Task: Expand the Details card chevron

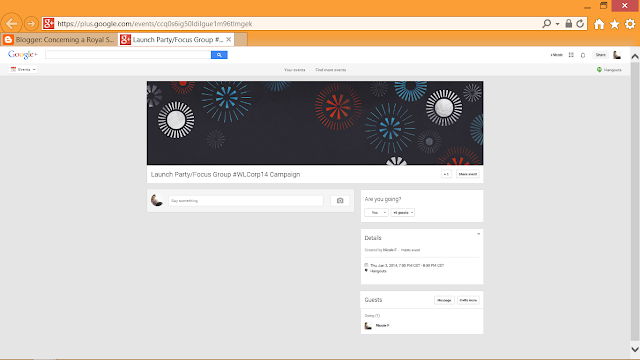Action: click(x=478, y=234)
